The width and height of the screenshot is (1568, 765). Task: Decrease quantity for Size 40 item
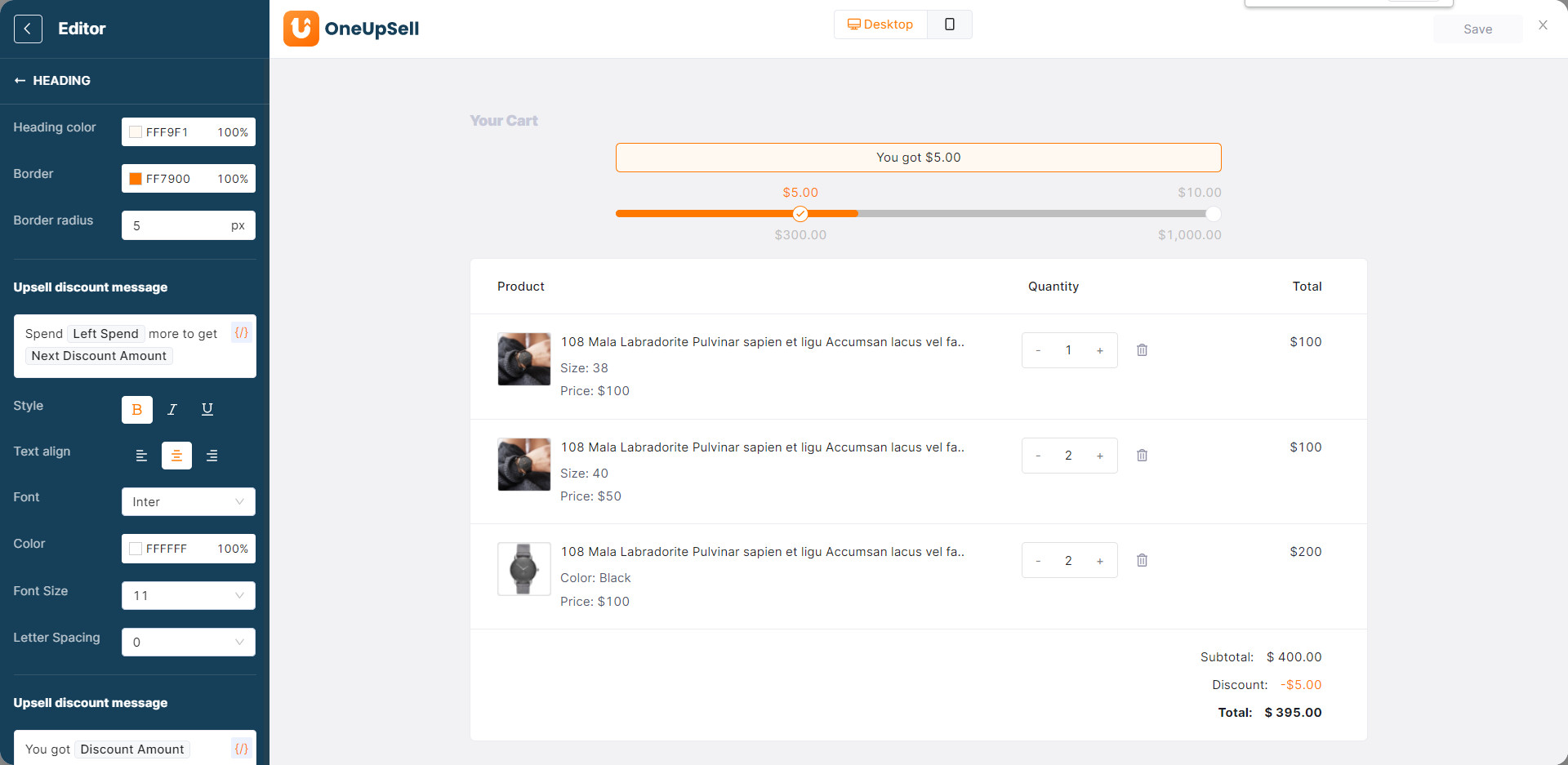coord(1038,456)
